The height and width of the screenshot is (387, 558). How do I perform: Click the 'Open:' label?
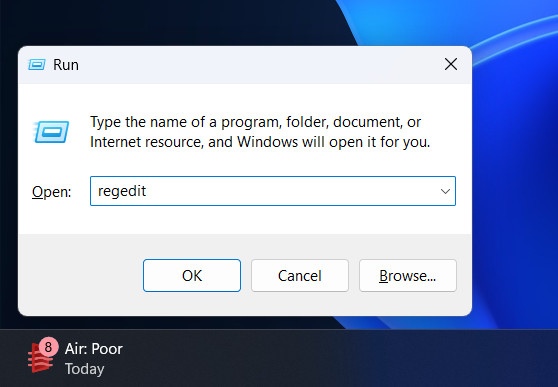click(x=52, y=192)
